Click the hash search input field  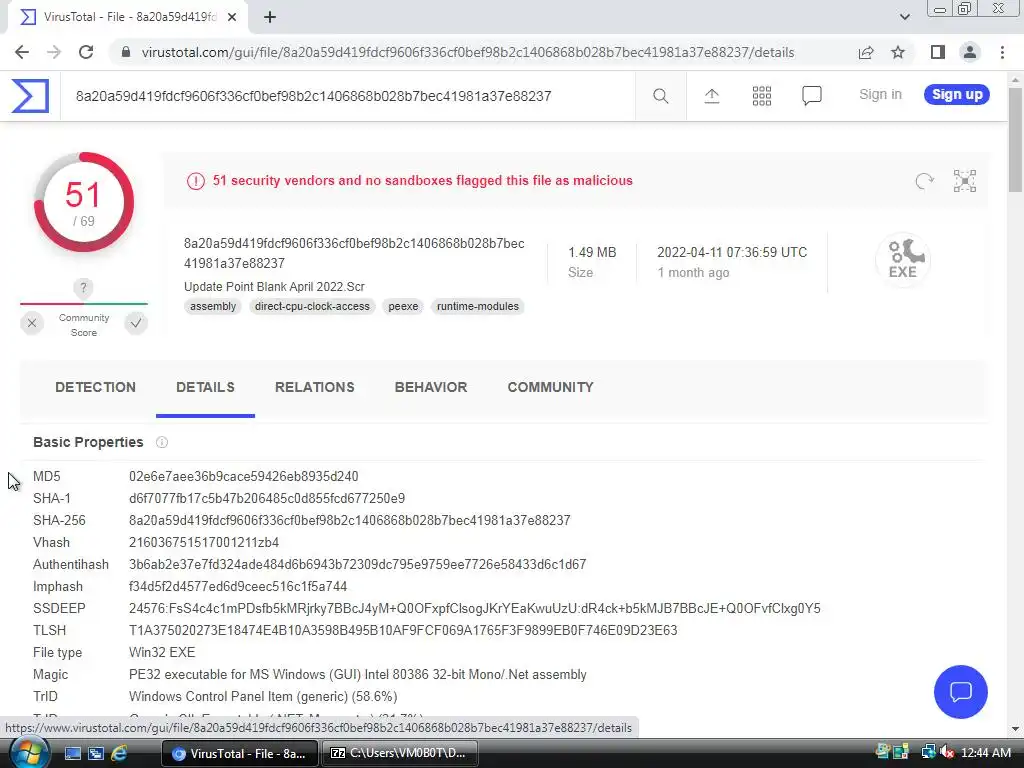347,96
